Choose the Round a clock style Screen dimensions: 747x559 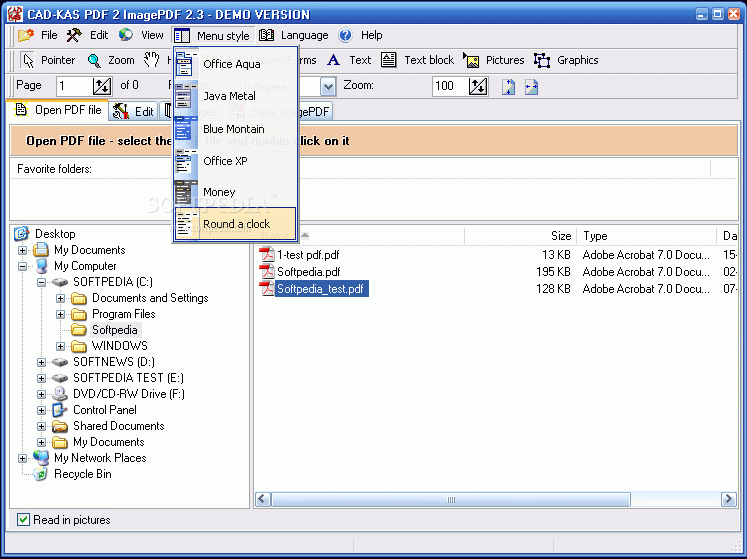click(x=236, y=224)
